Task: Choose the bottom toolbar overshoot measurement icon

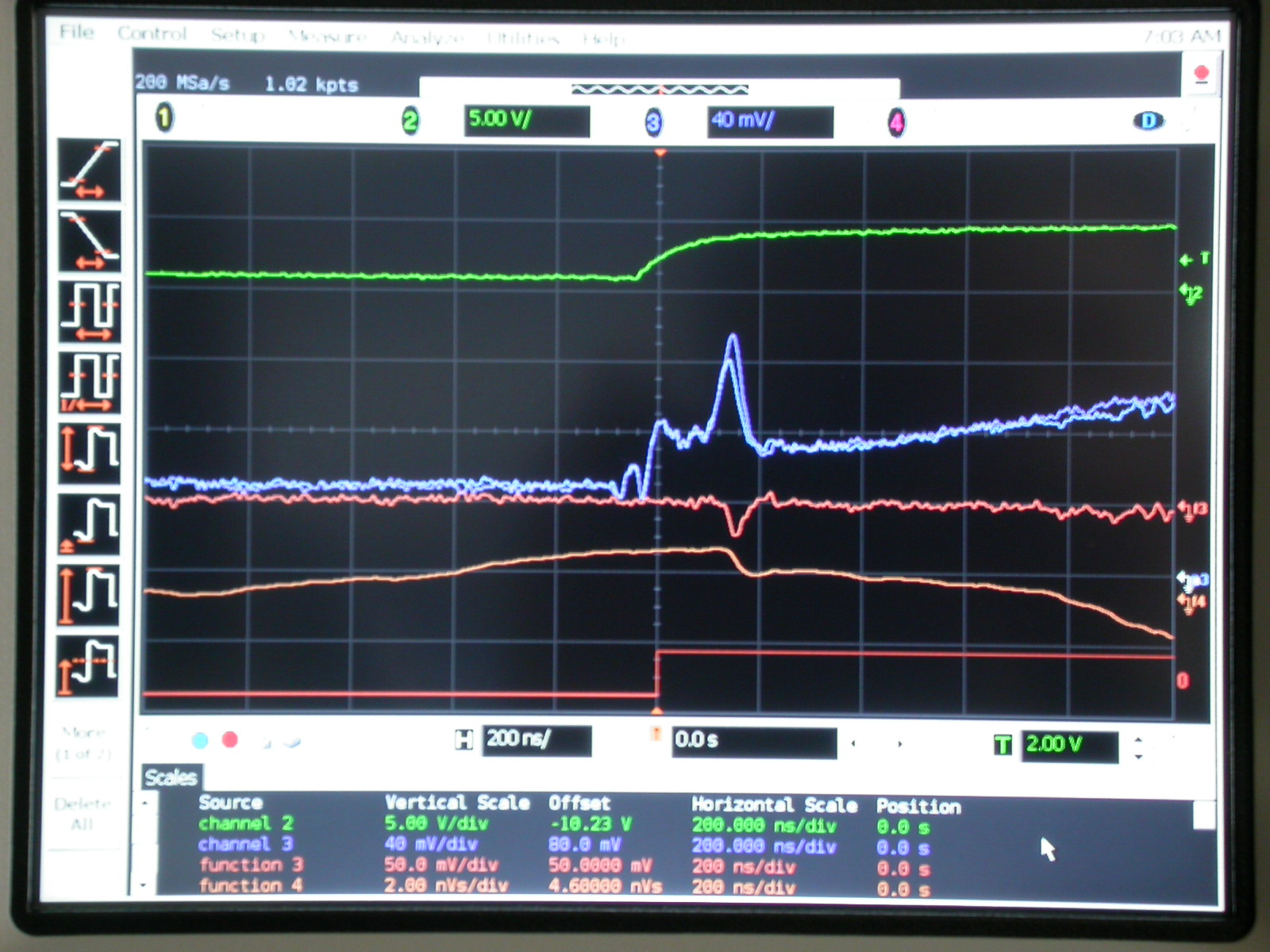Action: 88,665
